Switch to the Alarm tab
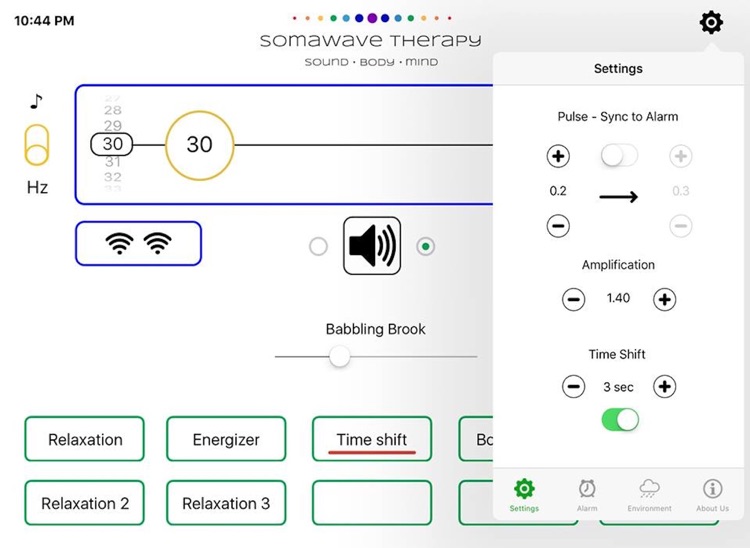 coord(587,495)
